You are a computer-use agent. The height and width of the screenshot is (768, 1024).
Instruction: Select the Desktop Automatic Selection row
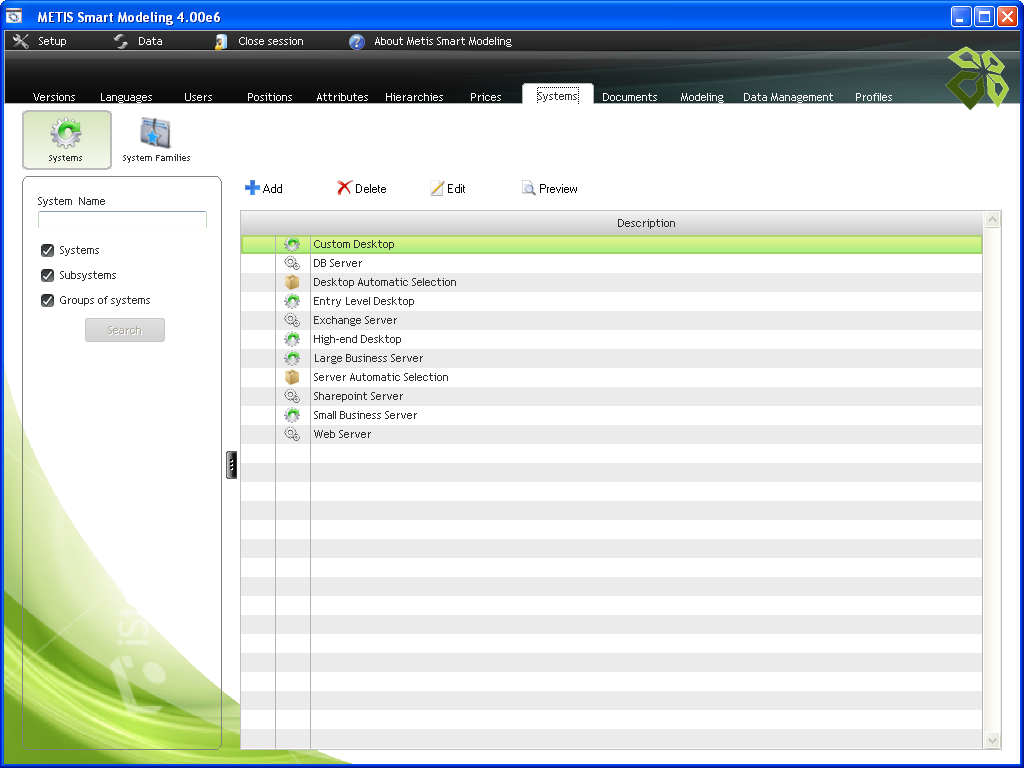coord(611,282)
